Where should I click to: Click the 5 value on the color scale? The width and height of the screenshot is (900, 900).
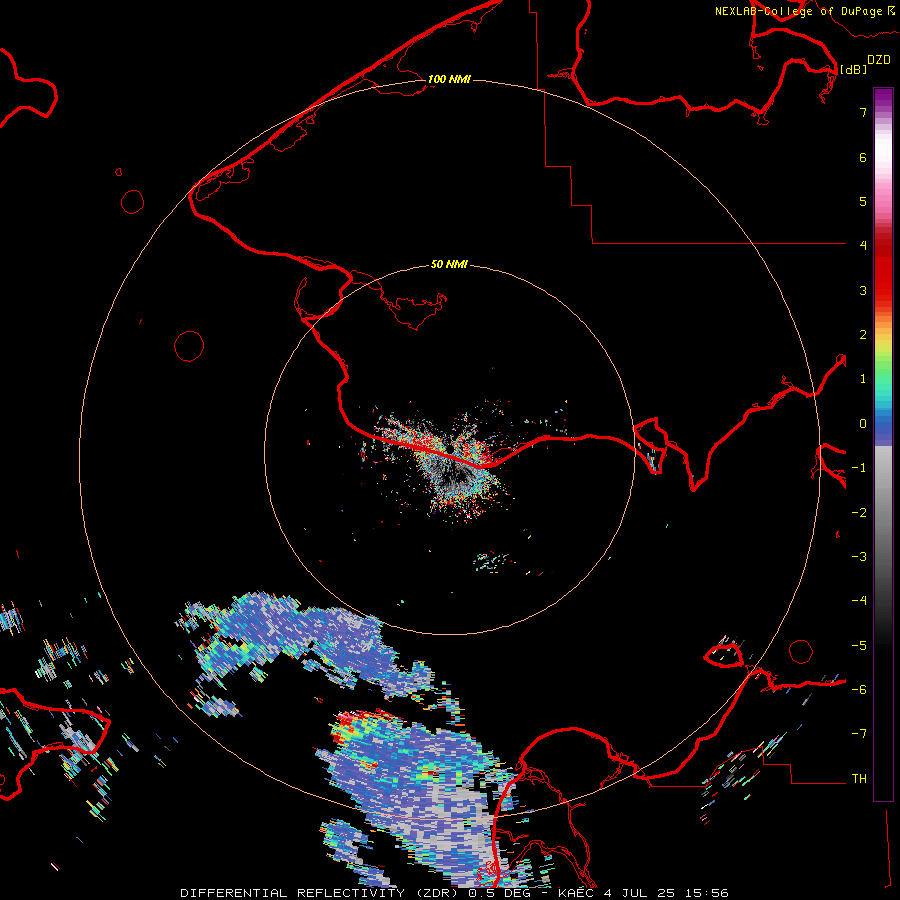863,201
